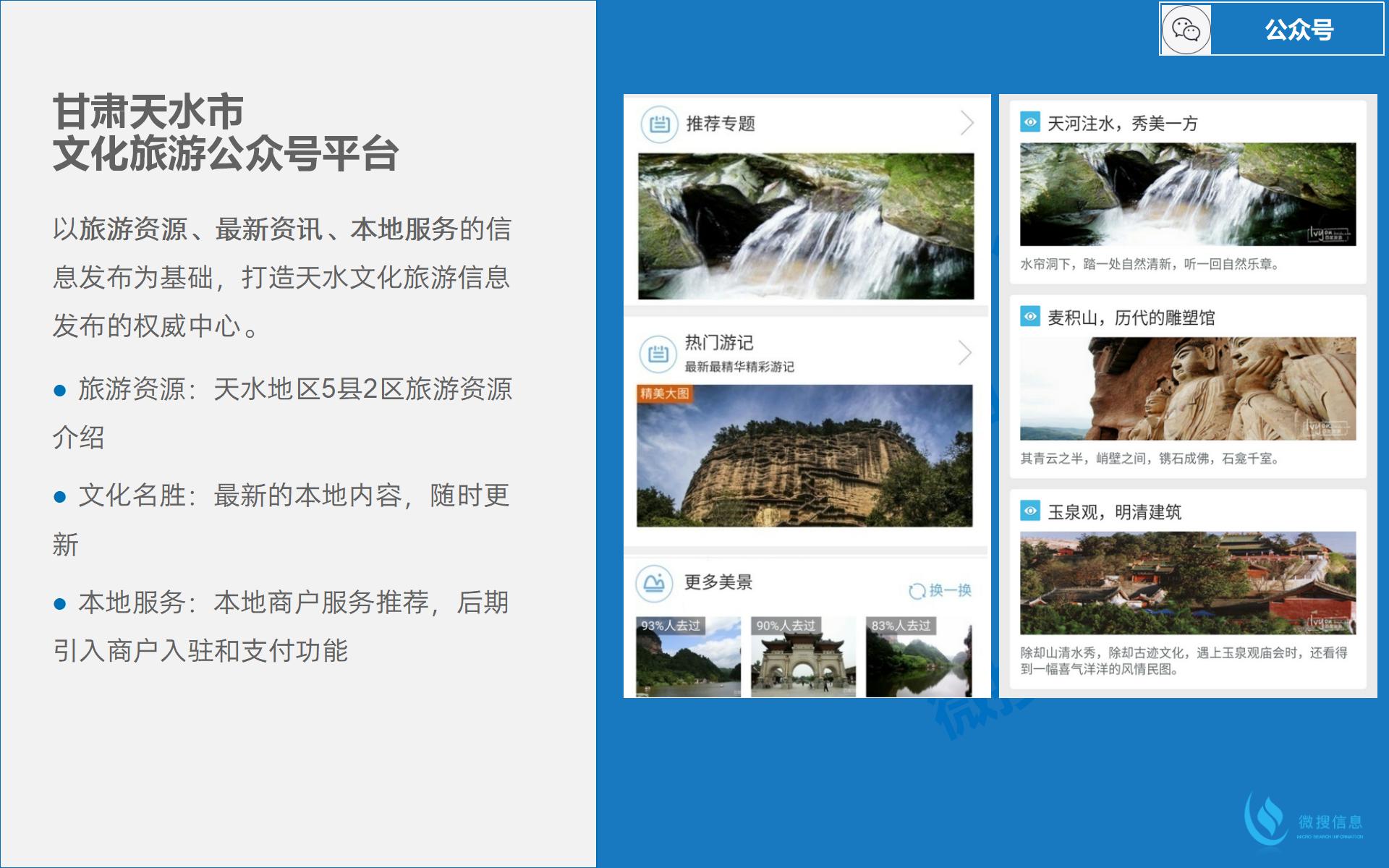
Task: Expand the 推荐专题 section chevron
Action: 967,123
